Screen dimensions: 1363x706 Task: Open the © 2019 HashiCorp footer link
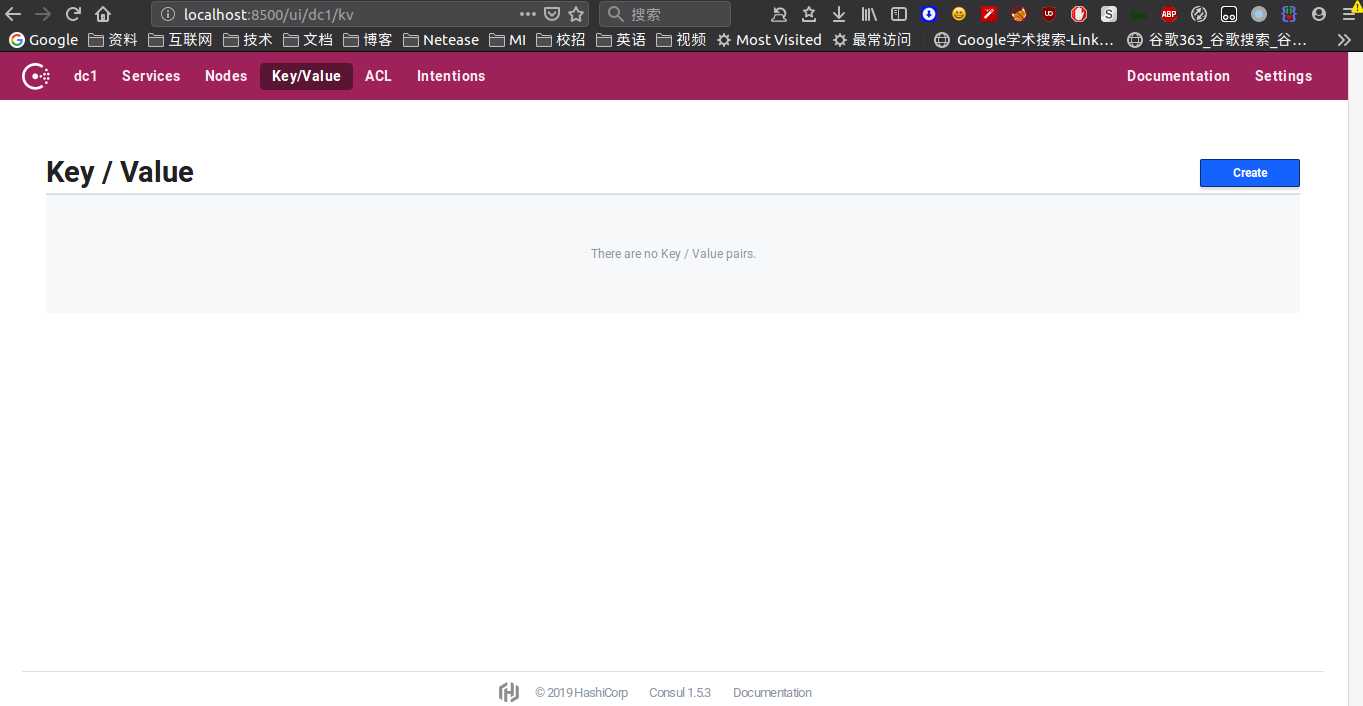581,692
